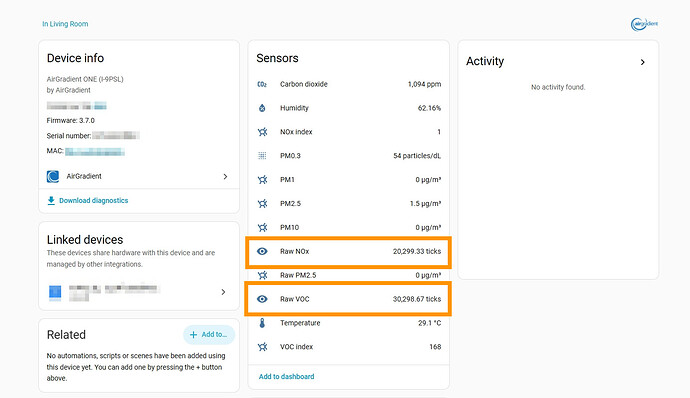This screenshot has width=690, height=398.
Task: Click the PM2.5 sensor label
Action: coord(290,203)
